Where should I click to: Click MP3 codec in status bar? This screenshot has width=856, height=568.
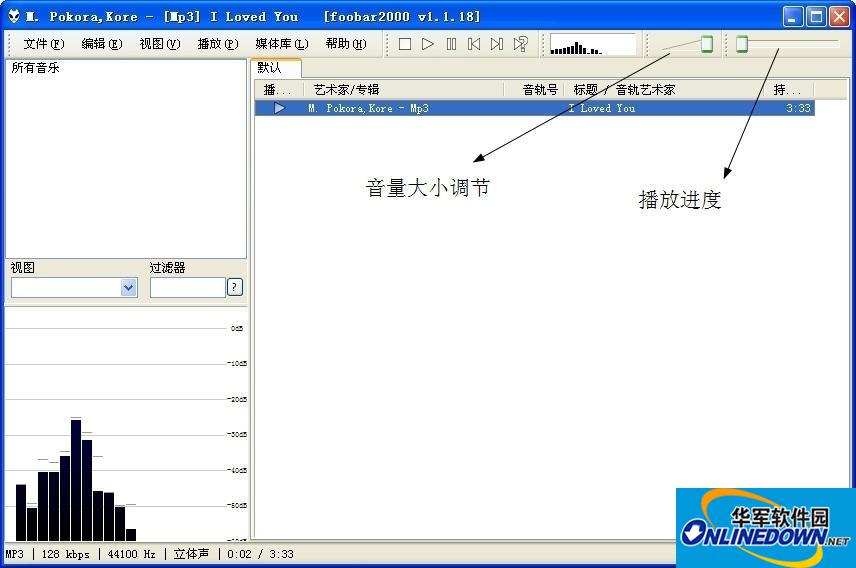(x=15, y=554)
